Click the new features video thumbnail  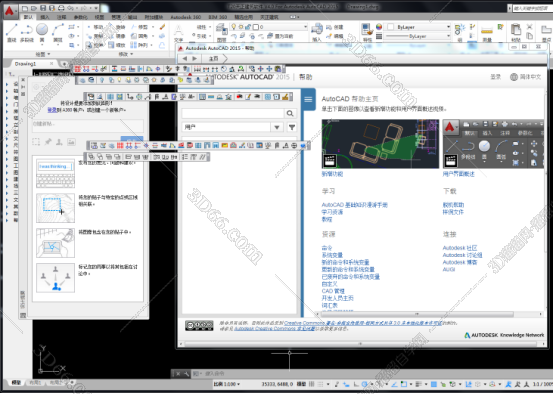[x=380, y=144]
